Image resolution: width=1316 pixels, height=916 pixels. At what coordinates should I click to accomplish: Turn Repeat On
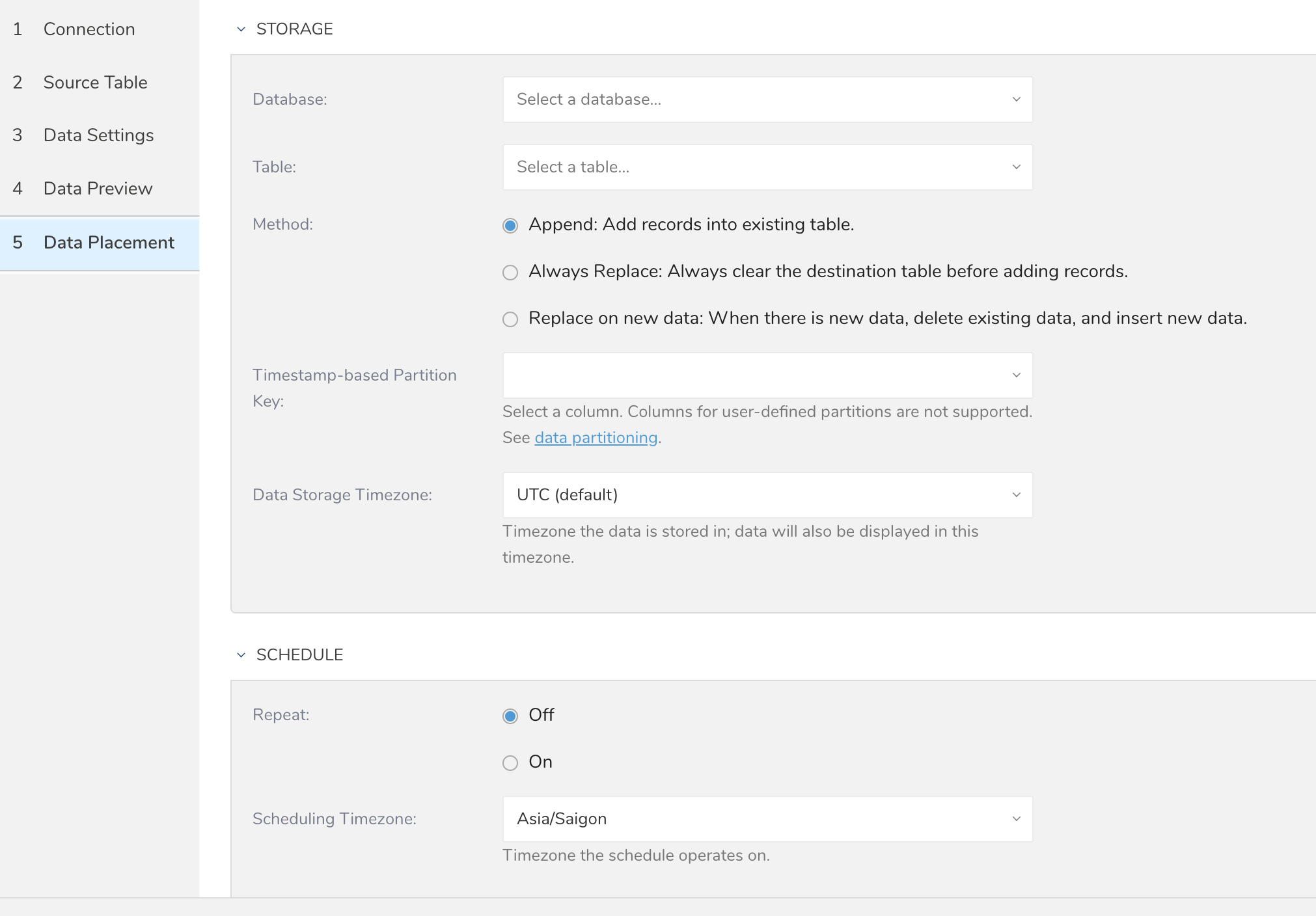click(510, 763)
